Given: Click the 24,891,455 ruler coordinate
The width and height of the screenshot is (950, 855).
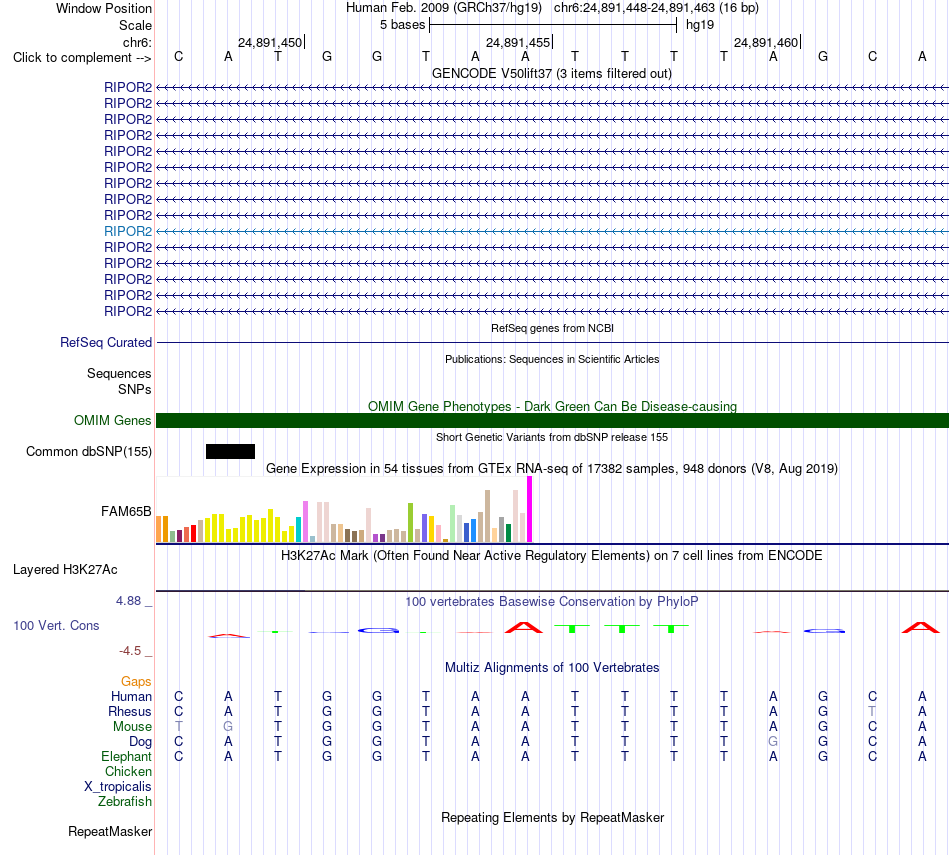Looking at the screenshot, I should (518, 42).
